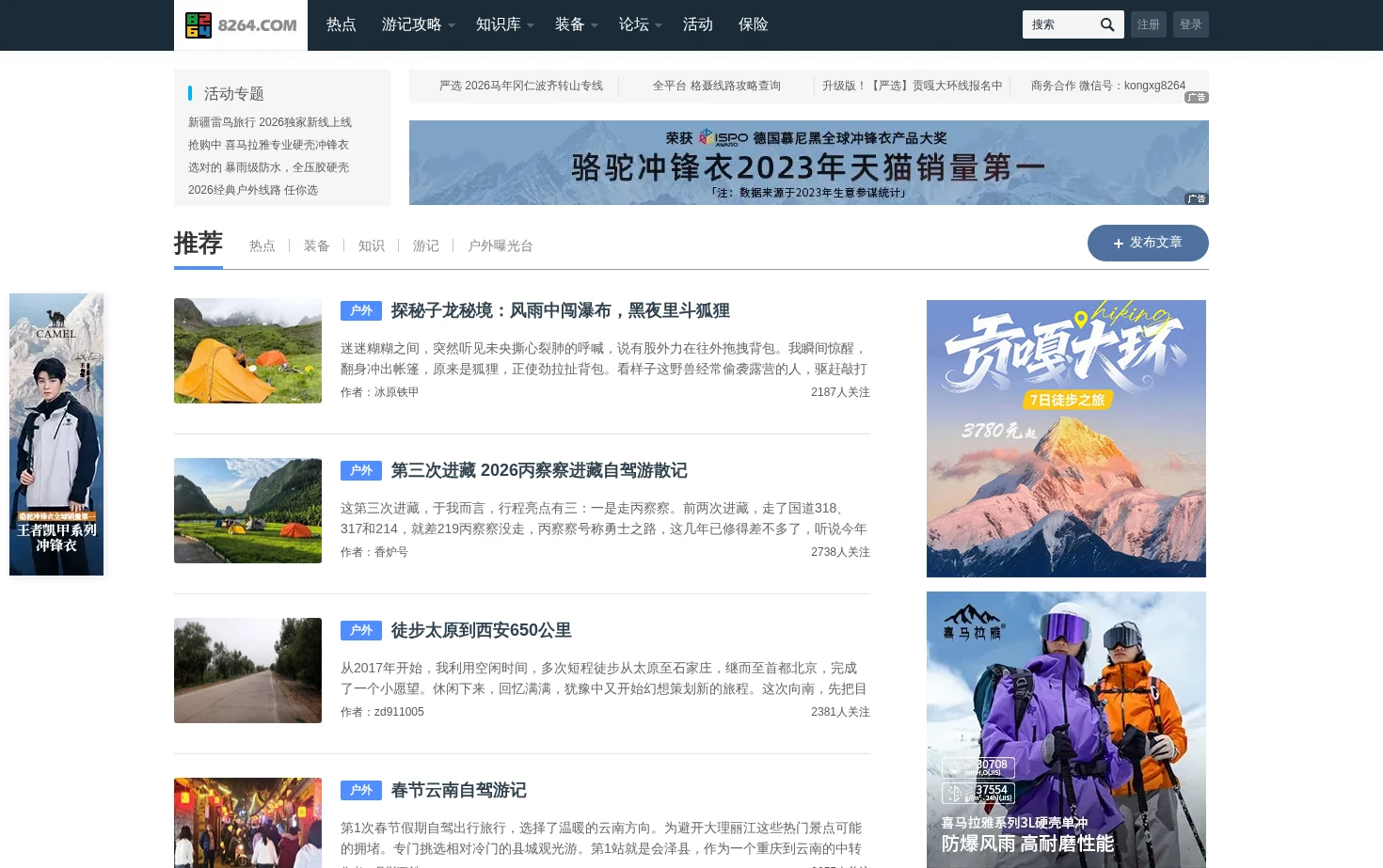This screenshot has height=868, width=1383.
Task: Click the road thumbnail of 徒步太原到西安
Action: coord(247,671)
